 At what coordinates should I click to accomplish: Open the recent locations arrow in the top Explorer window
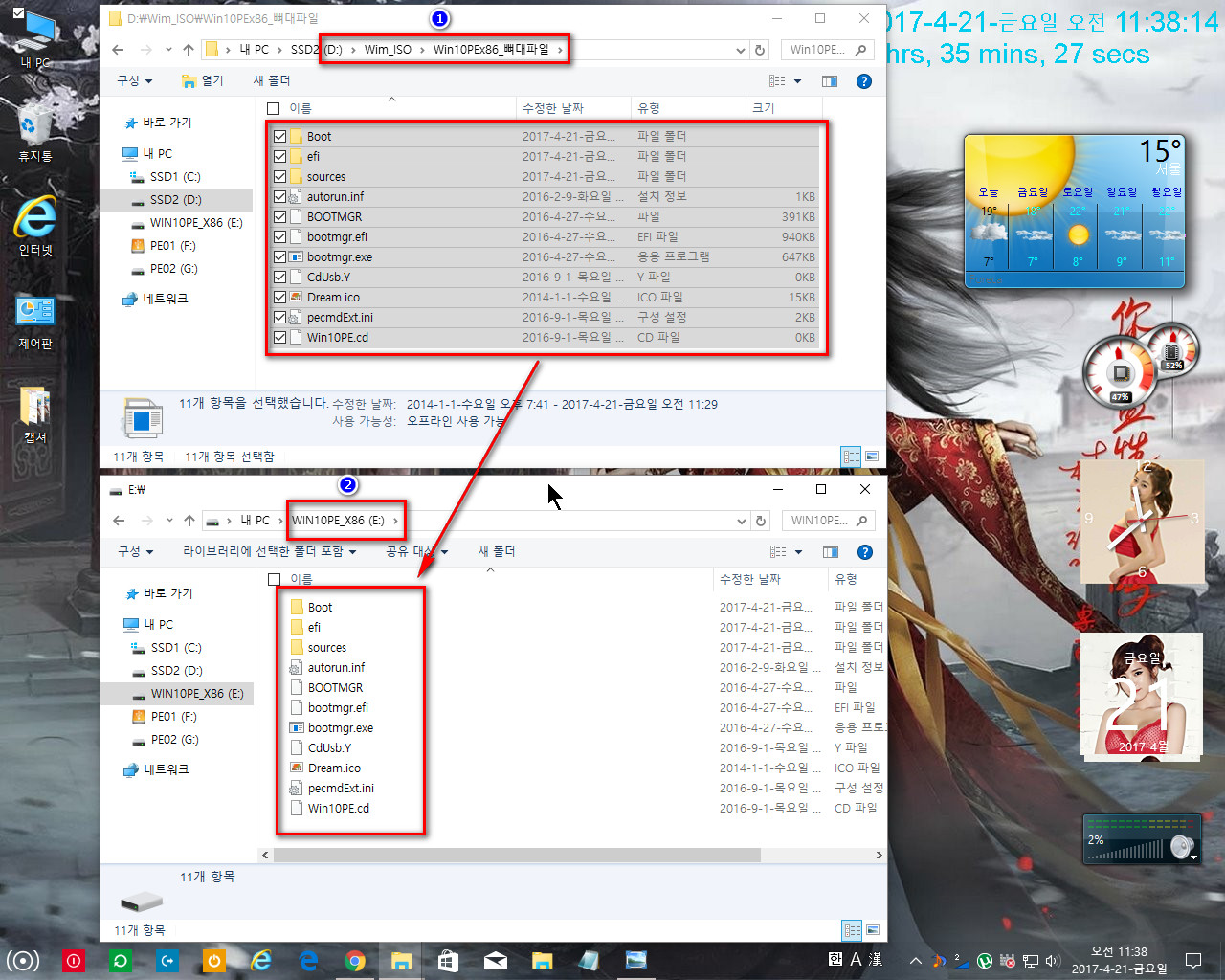pyautogui.click(x=168, y=50)
